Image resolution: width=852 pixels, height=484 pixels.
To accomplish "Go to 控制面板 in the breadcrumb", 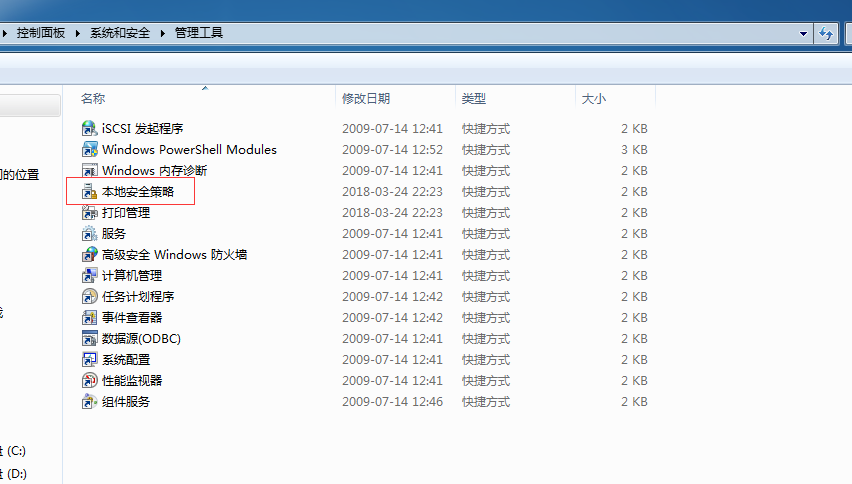I will click(x=41, y=33).
